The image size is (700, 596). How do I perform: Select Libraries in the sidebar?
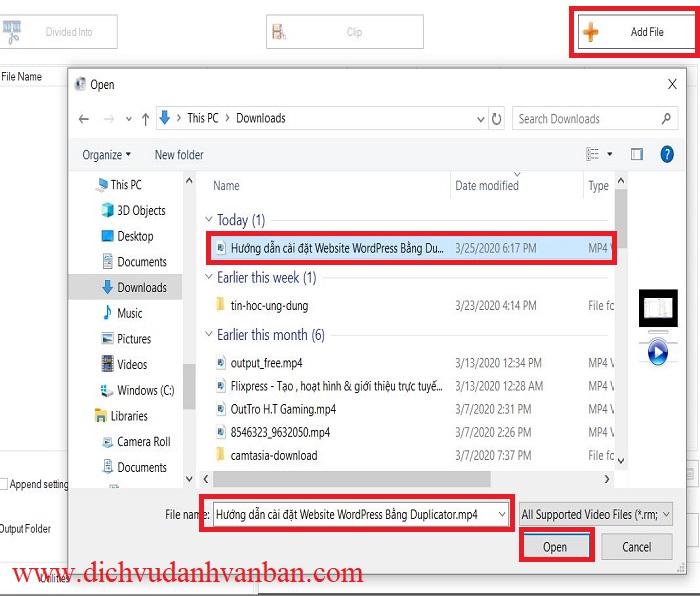coord(129,416)
